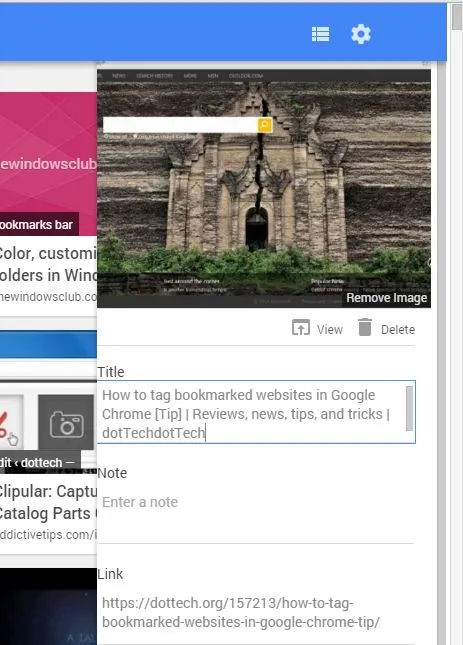Viewport: 463px width, 645px height.
Task: Switch to list view icon in header
Action: (320, 34)
